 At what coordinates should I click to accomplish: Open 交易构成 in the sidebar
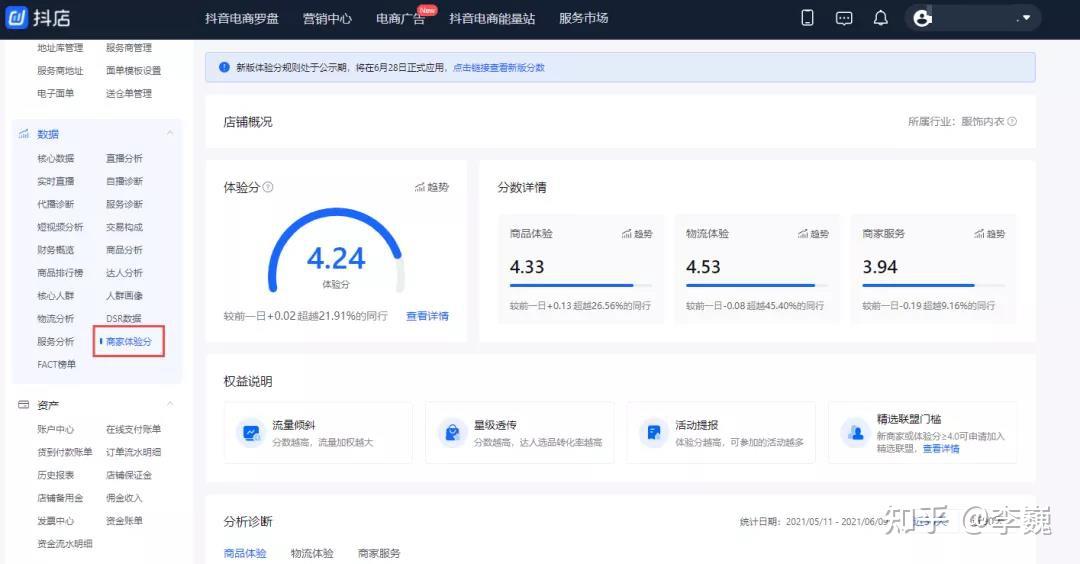click(x=124, y=227)
